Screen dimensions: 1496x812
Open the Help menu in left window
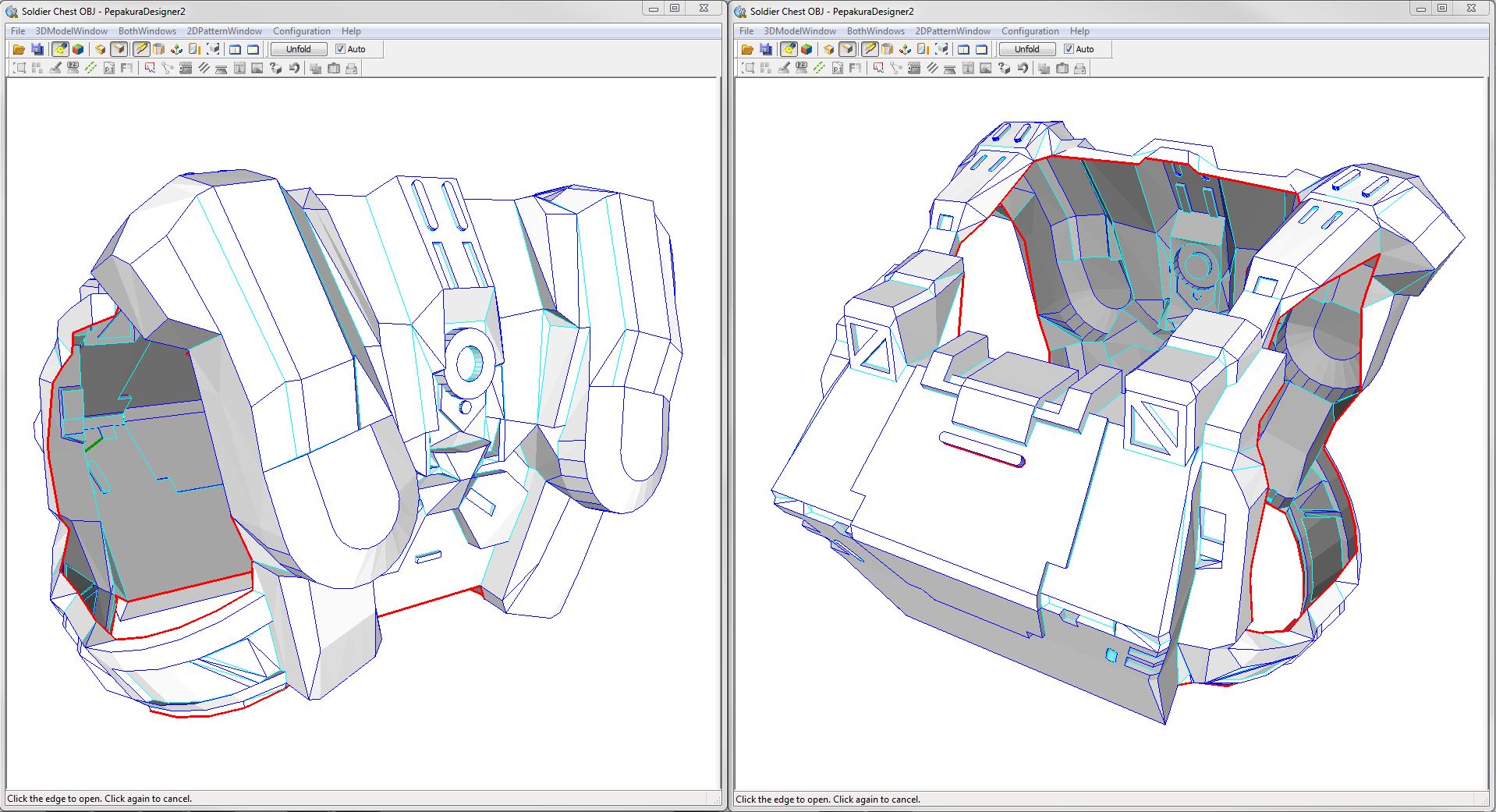click(x=351, y=31)
